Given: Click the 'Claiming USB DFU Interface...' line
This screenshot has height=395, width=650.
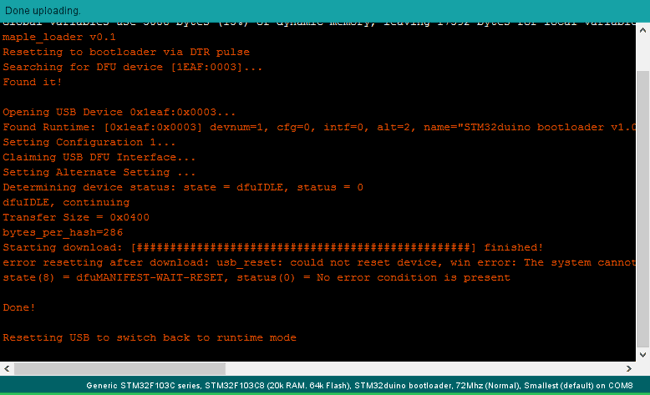Looking at the screenshot, I should point(99,157).
